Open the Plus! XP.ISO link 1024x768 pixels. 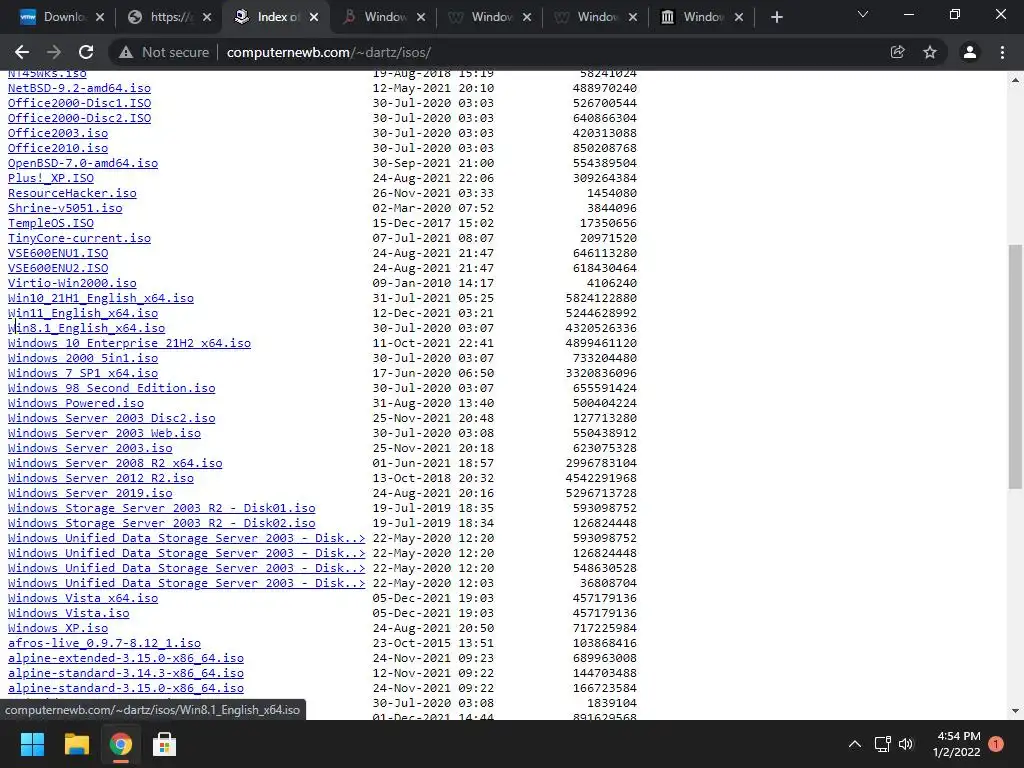[x=51, y=178]
